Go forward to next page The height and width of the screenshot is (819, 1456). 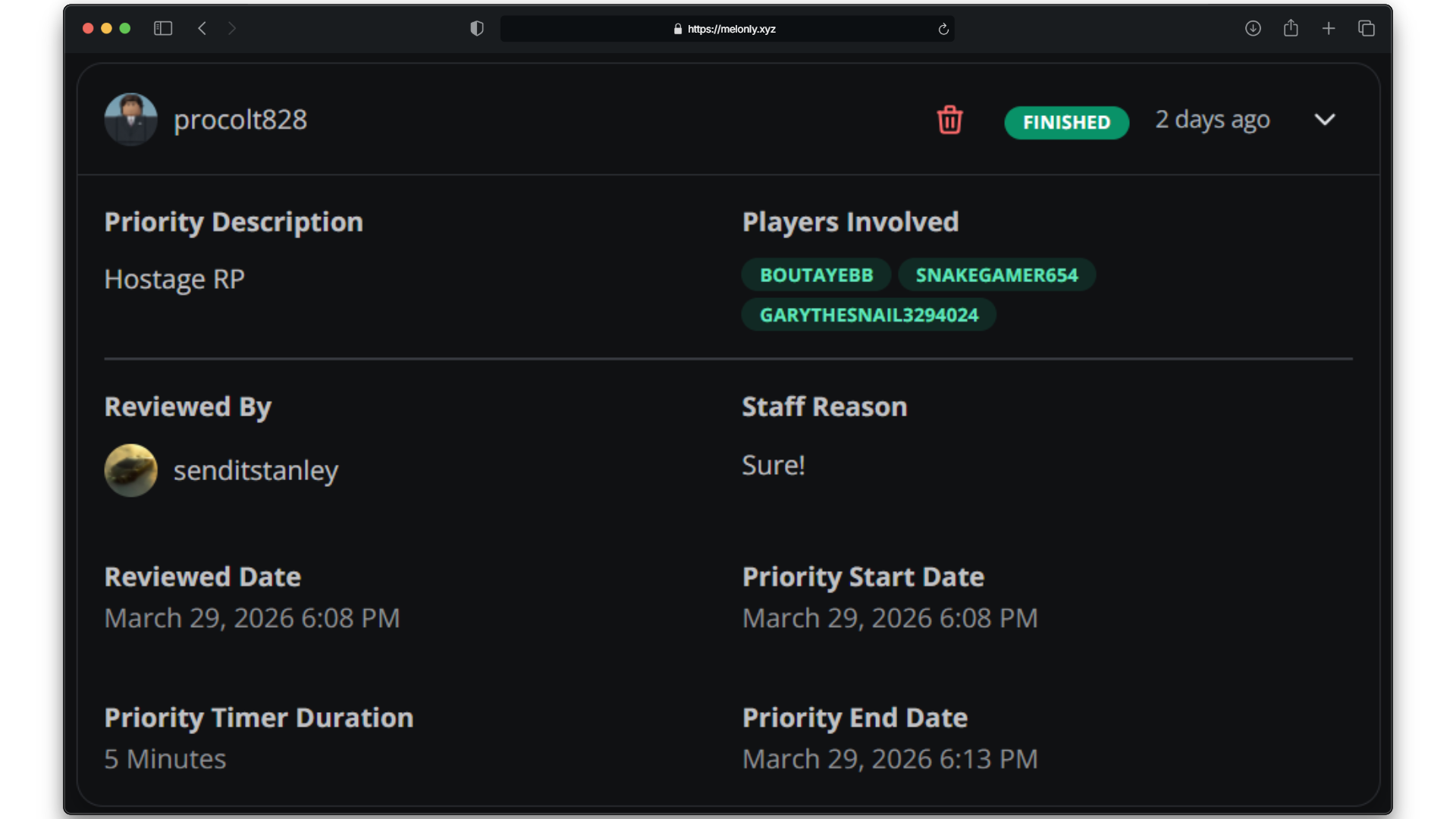tap(232, 29)
